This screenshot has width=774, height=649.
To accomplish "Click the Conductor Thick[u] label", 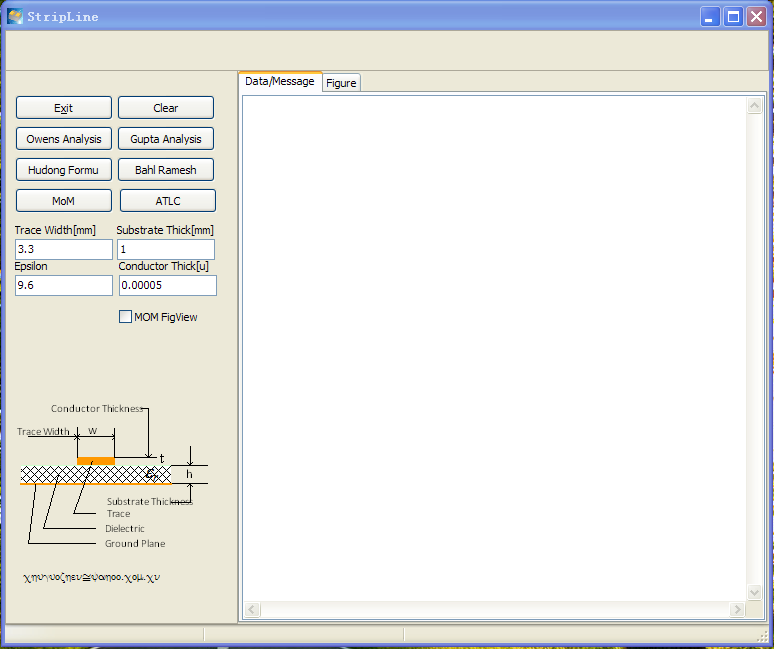I will (163, 266).
